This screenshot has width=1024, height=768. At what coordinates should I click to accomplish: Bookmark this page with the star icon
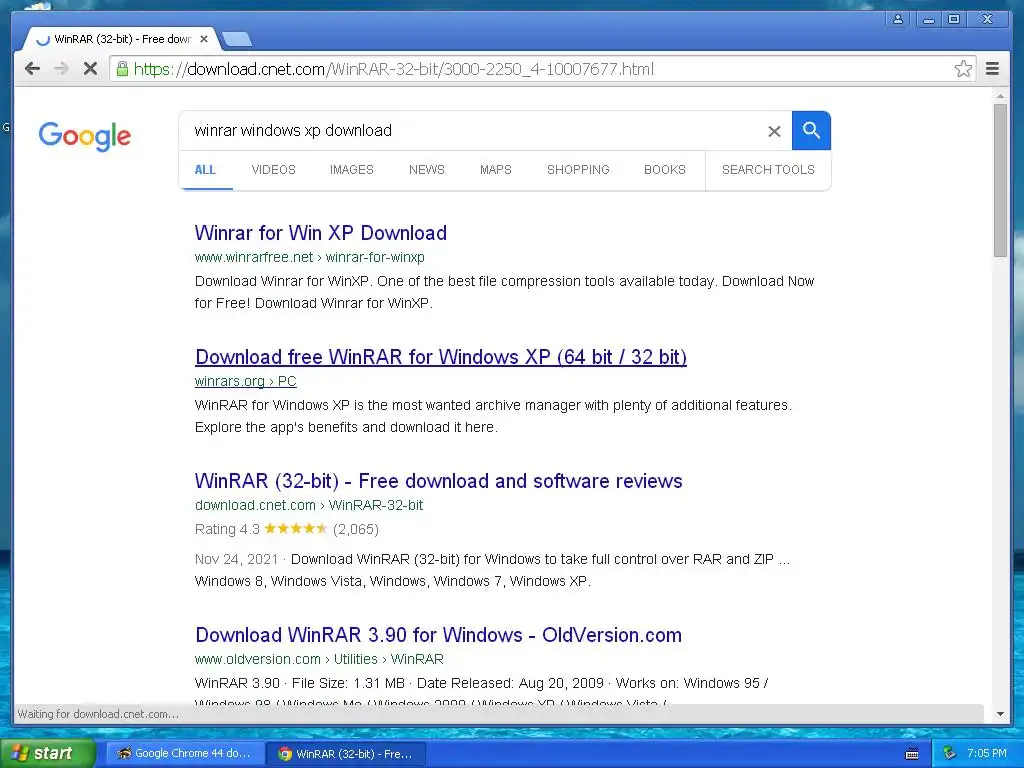[963, 69]
